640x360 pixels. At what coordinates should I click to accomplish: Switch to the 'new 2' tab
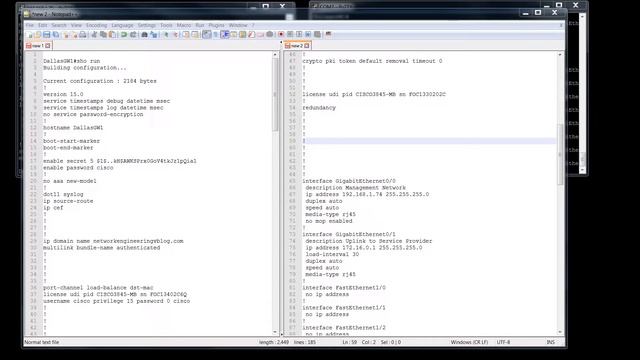pos(297,46)
